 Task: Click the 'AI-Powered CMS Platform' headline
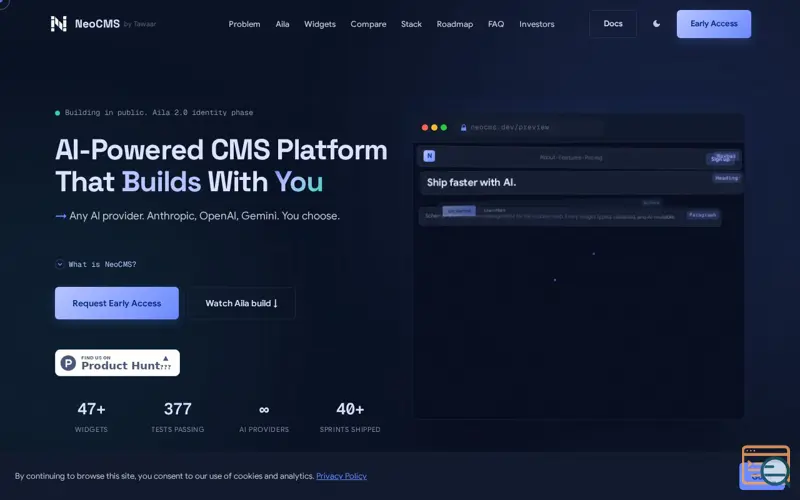click(x=221, y=150)
